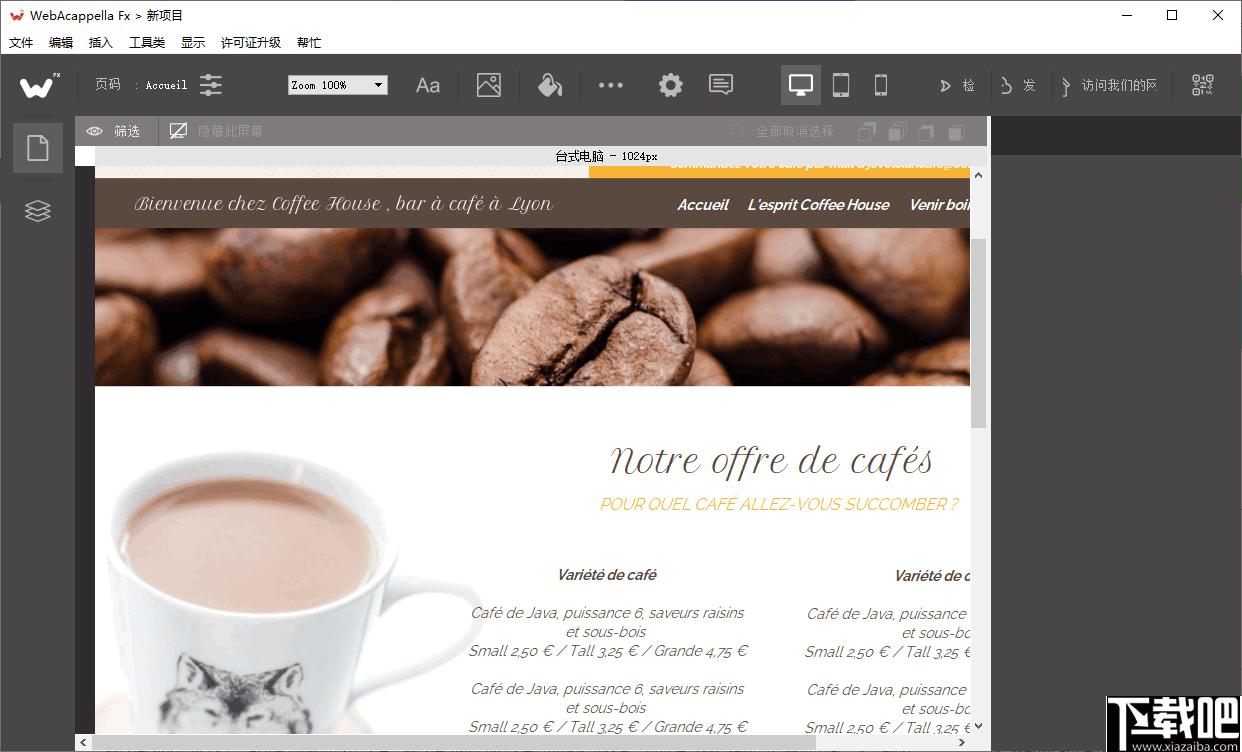
Task: Show the QR code icon
Action: (x=1203, y=85)
